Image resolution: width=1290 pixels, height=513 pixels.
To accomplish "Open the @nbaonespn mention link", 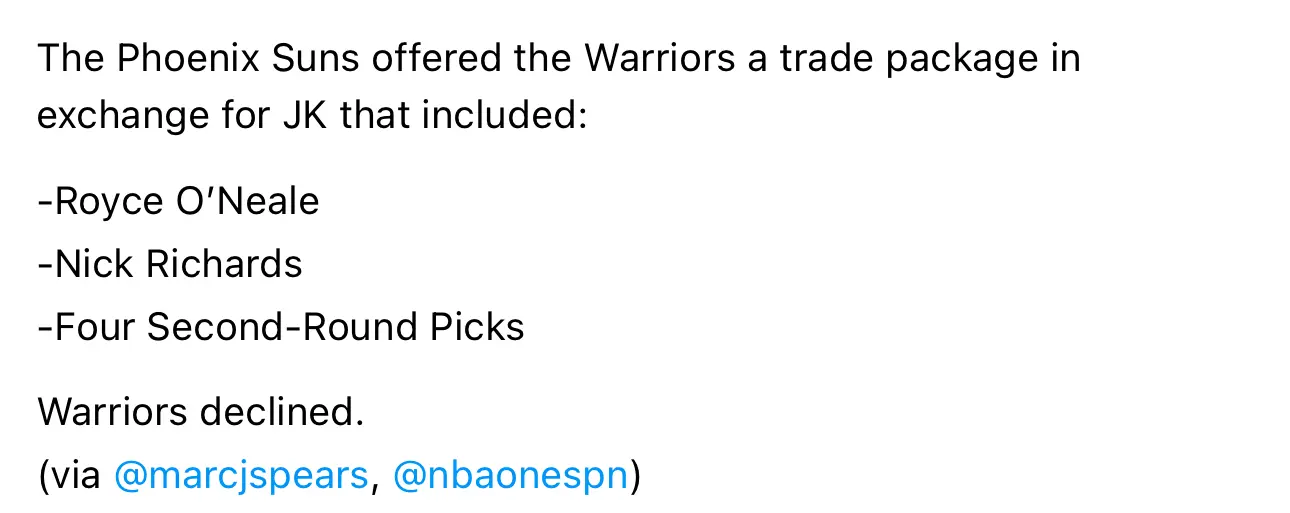I will click(510, 475).
